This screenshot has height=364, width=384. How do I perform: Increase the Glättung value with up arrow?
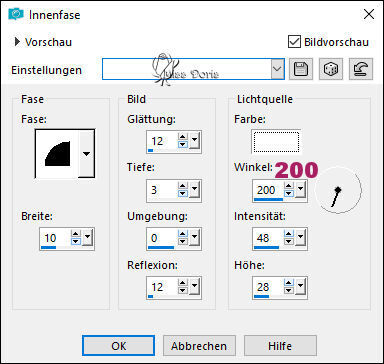pyautogui.click(x=183, y=137)
